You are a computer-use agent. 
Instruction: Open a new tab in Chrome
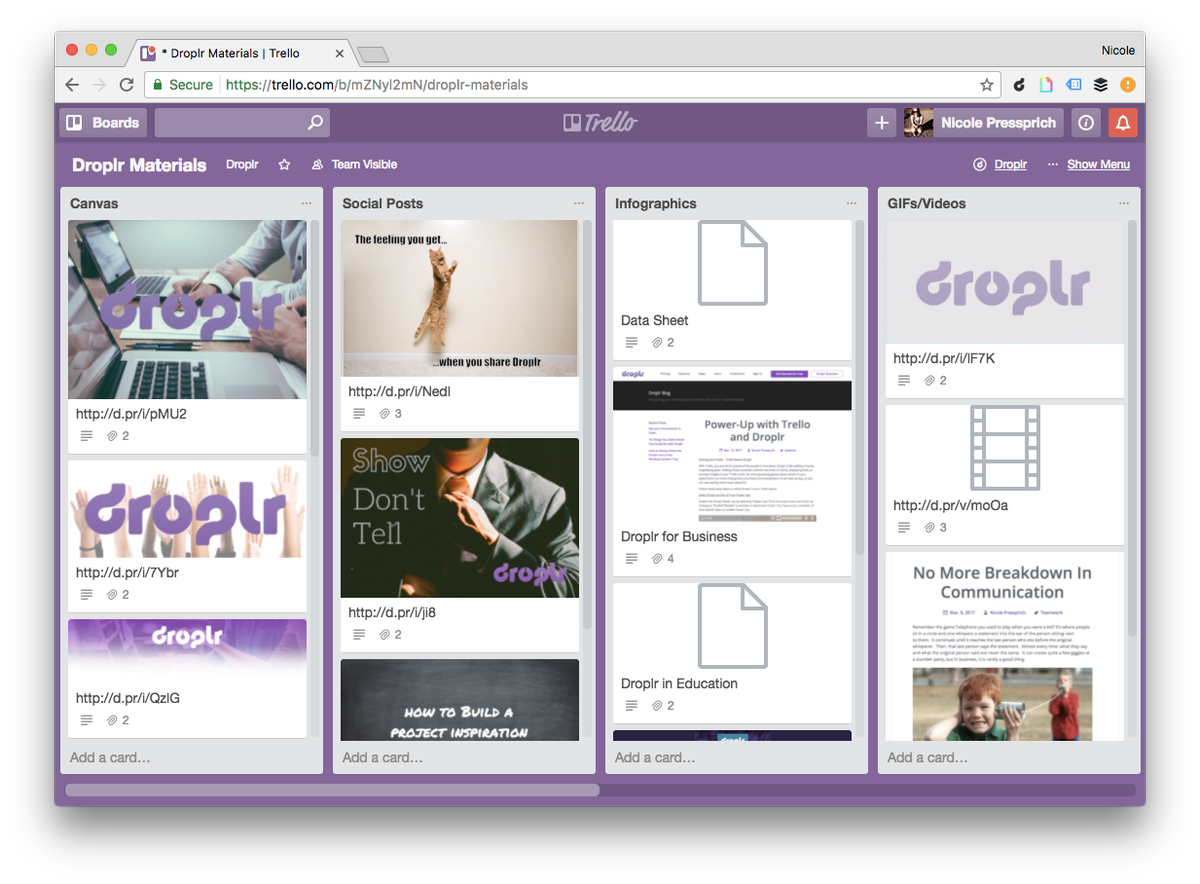pos(373,54)
